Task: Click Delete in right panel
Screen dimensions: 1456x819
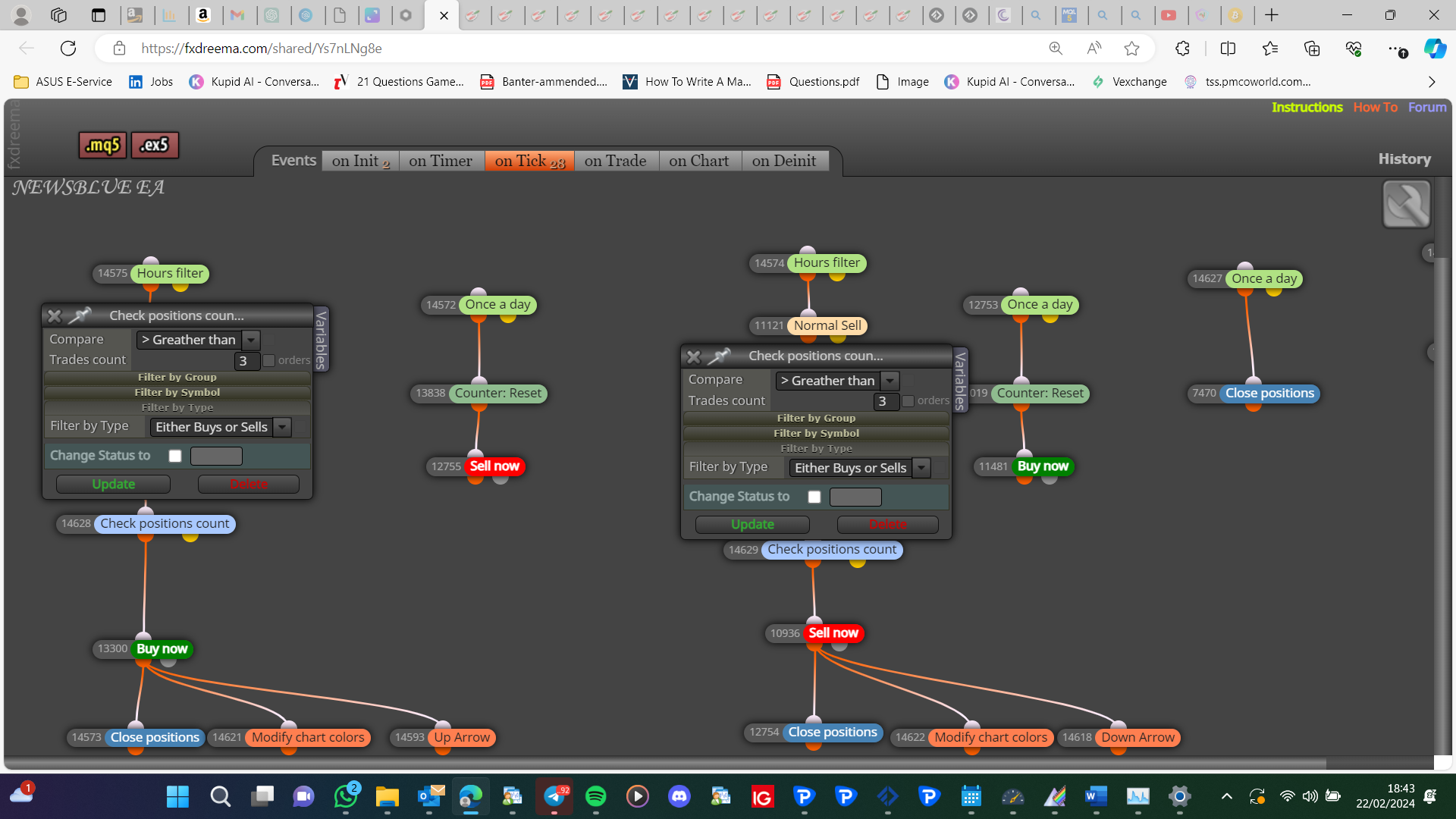Action: pyautogui.click(x=888, y=525)
